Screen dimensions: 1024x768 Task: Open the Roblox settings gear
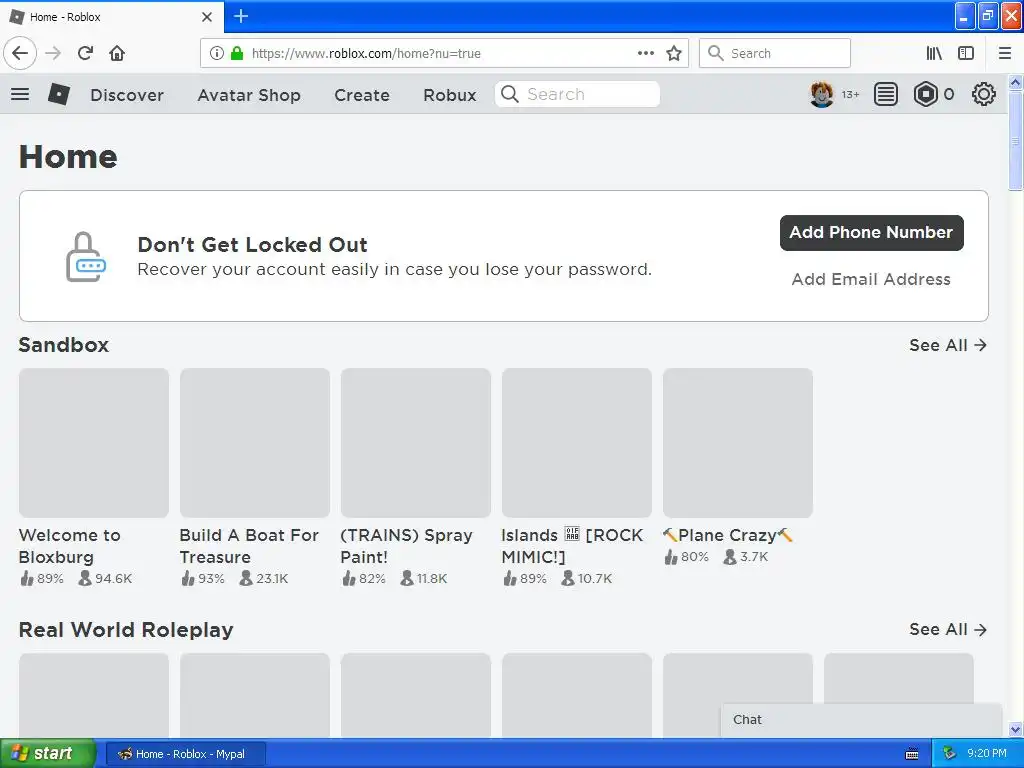(984, 95)
